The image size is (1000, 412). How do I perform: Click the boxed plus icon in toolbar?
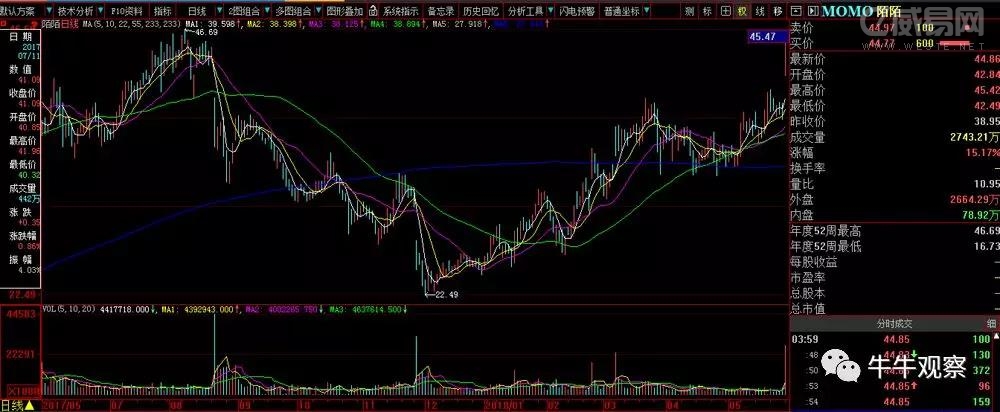(725, 11)
